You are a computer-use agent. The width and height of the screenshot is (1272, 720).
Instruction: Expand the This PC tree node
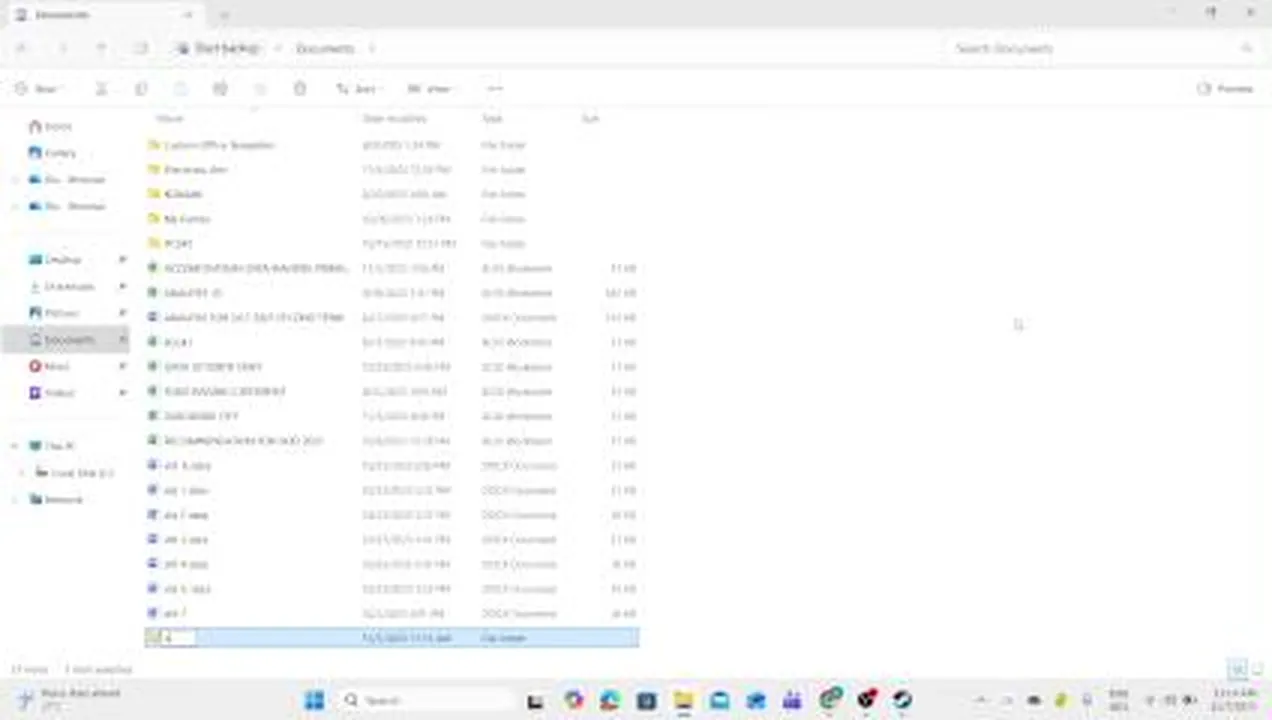15,446
